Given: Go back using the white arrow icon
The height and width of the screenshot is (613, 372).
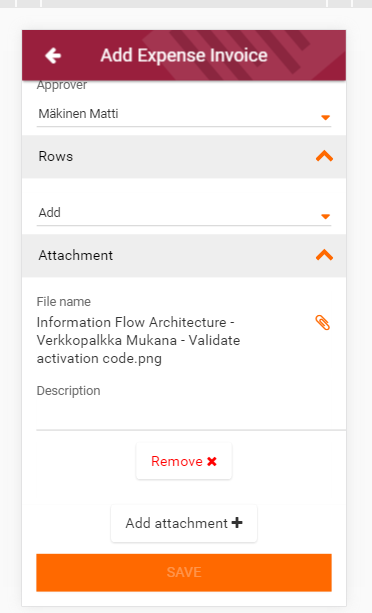Looking at the screenshot, I should click(x=53, y=56).
